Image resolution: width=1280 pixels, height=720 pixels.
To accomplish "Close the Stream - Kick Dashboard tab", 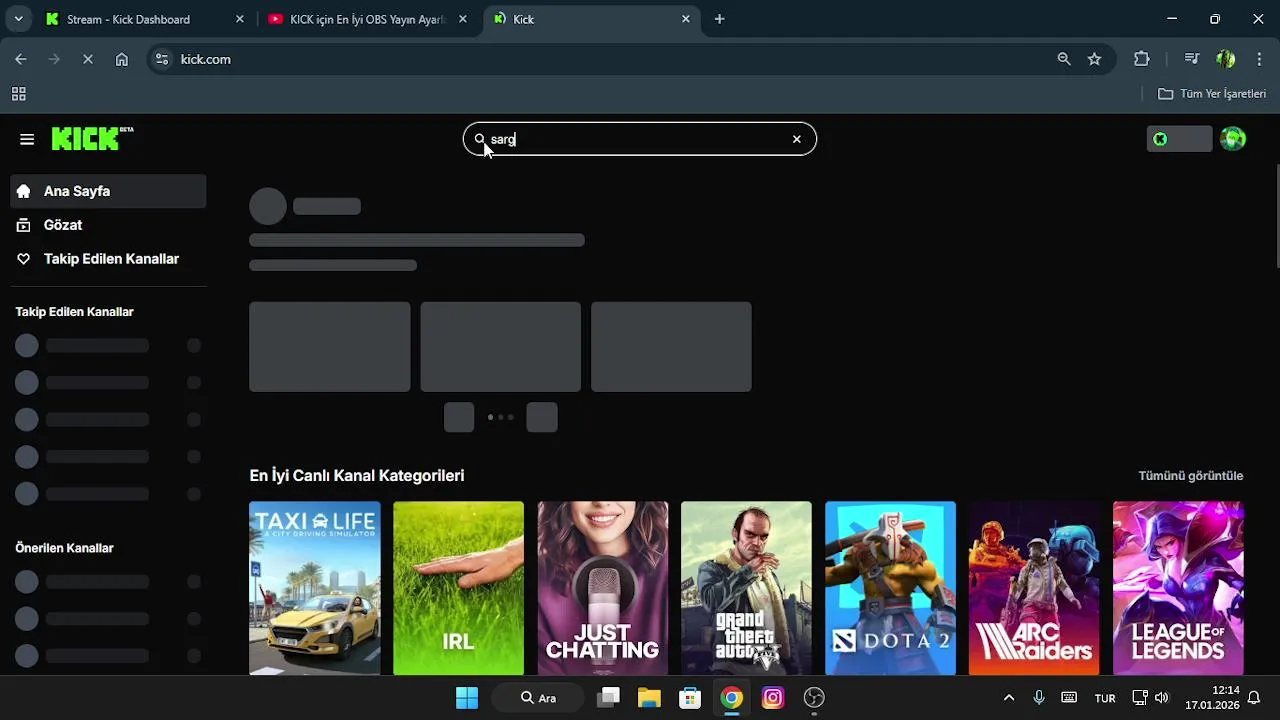I will tap(239, 19).
